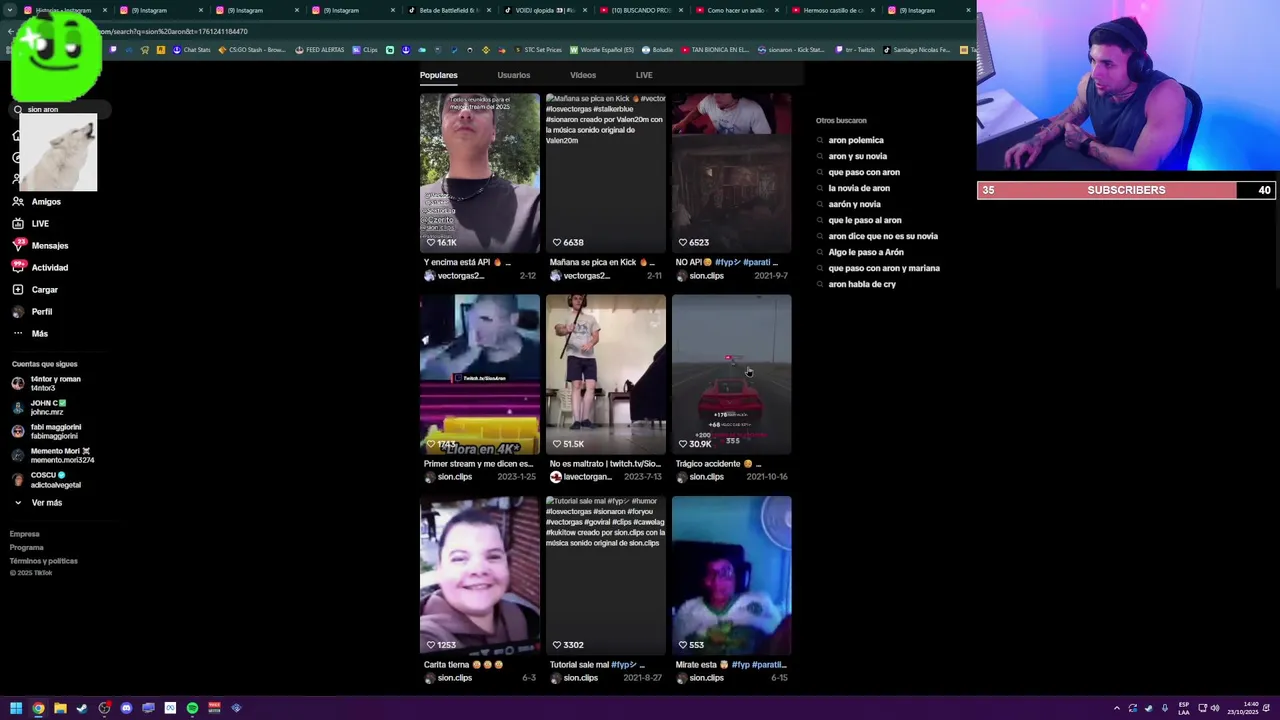Search suggestion 'que paso con aron'

(x=864, y=172)
